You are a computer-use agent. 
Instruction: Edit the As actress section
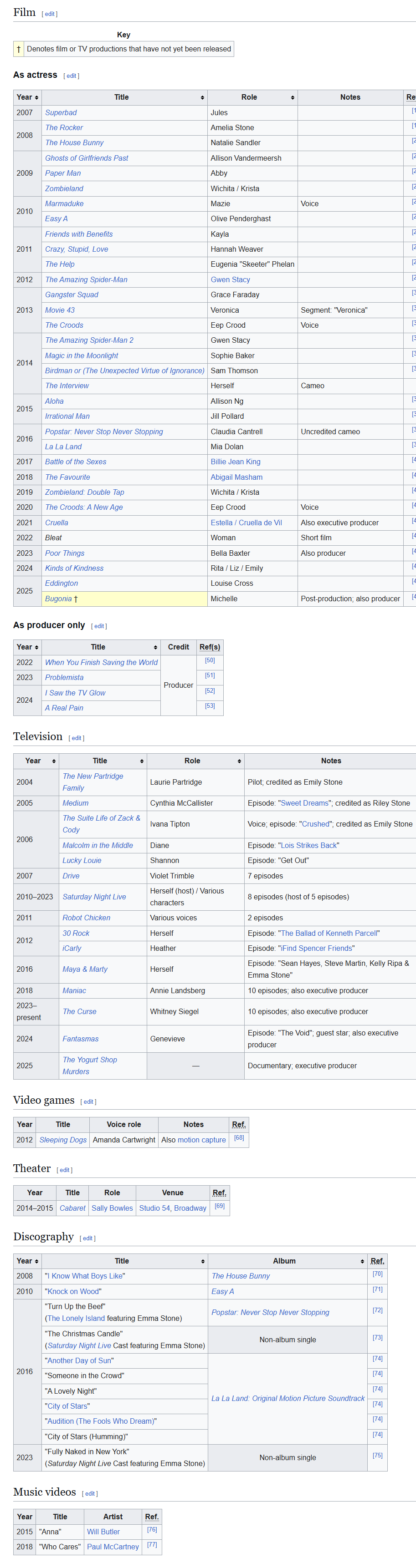pos(71,76)
